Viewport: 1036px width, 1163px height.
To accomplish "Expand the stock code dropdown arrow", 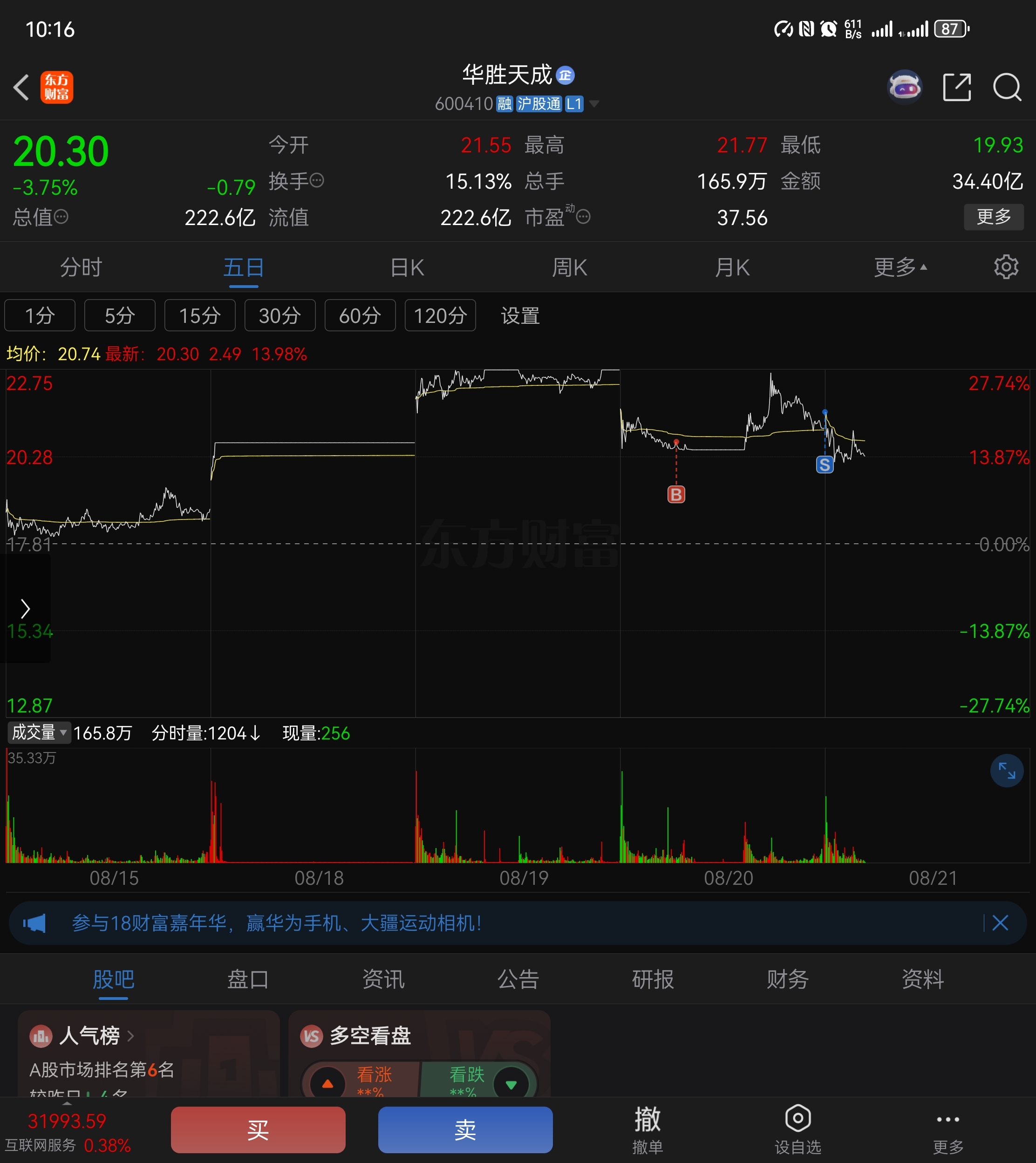I will coord(594,103).
